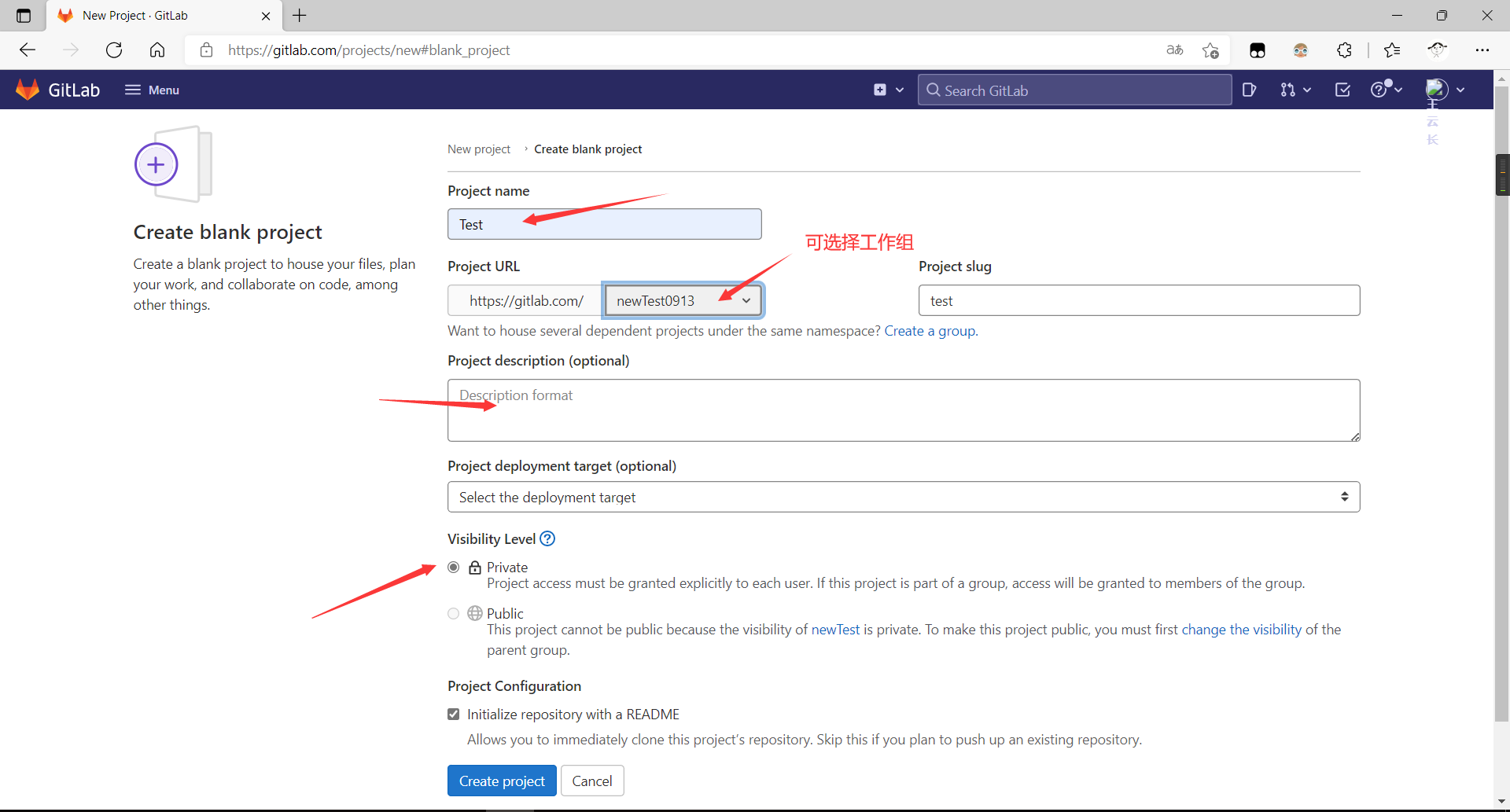Open the merge requests dropdown

point(1295,90)
